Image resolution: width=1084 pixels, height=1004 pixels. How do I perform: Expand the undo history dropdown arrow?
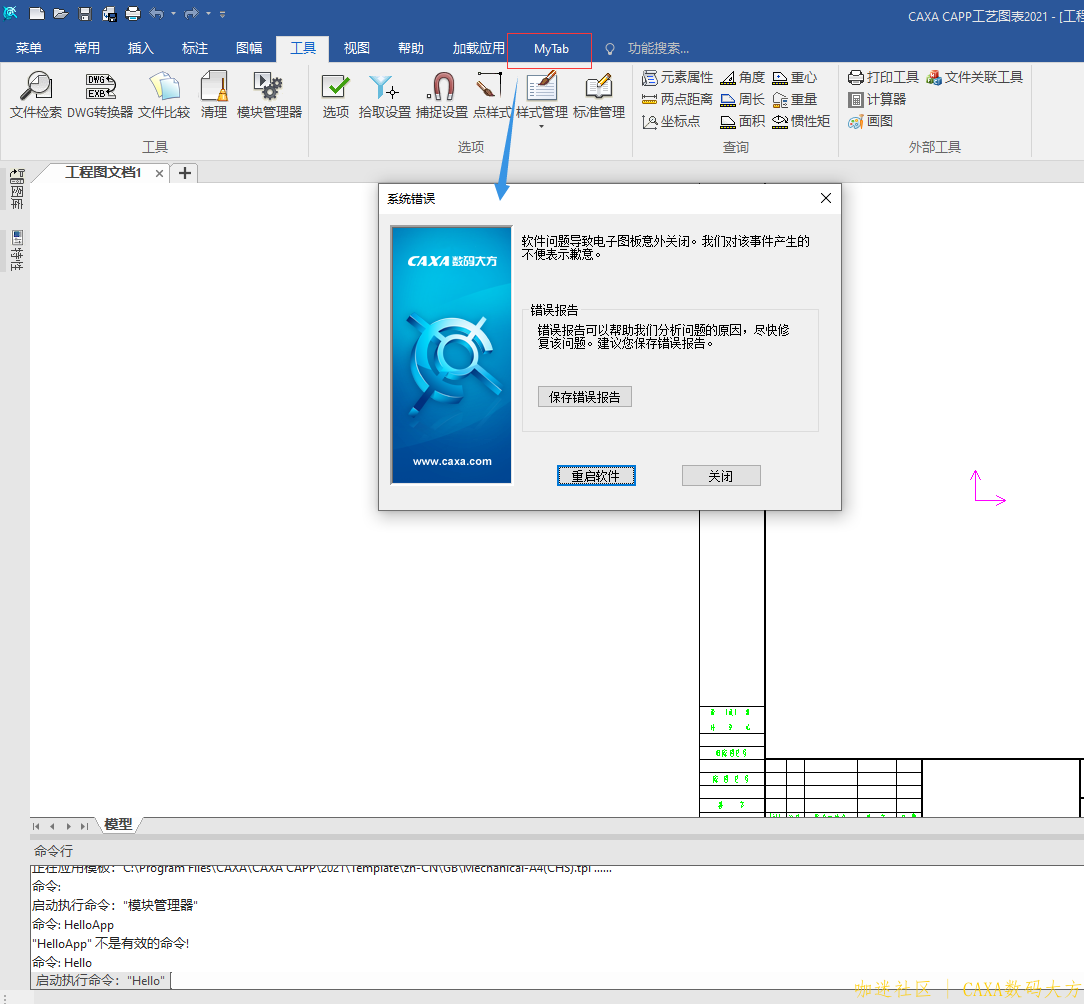tap(174, 13)
